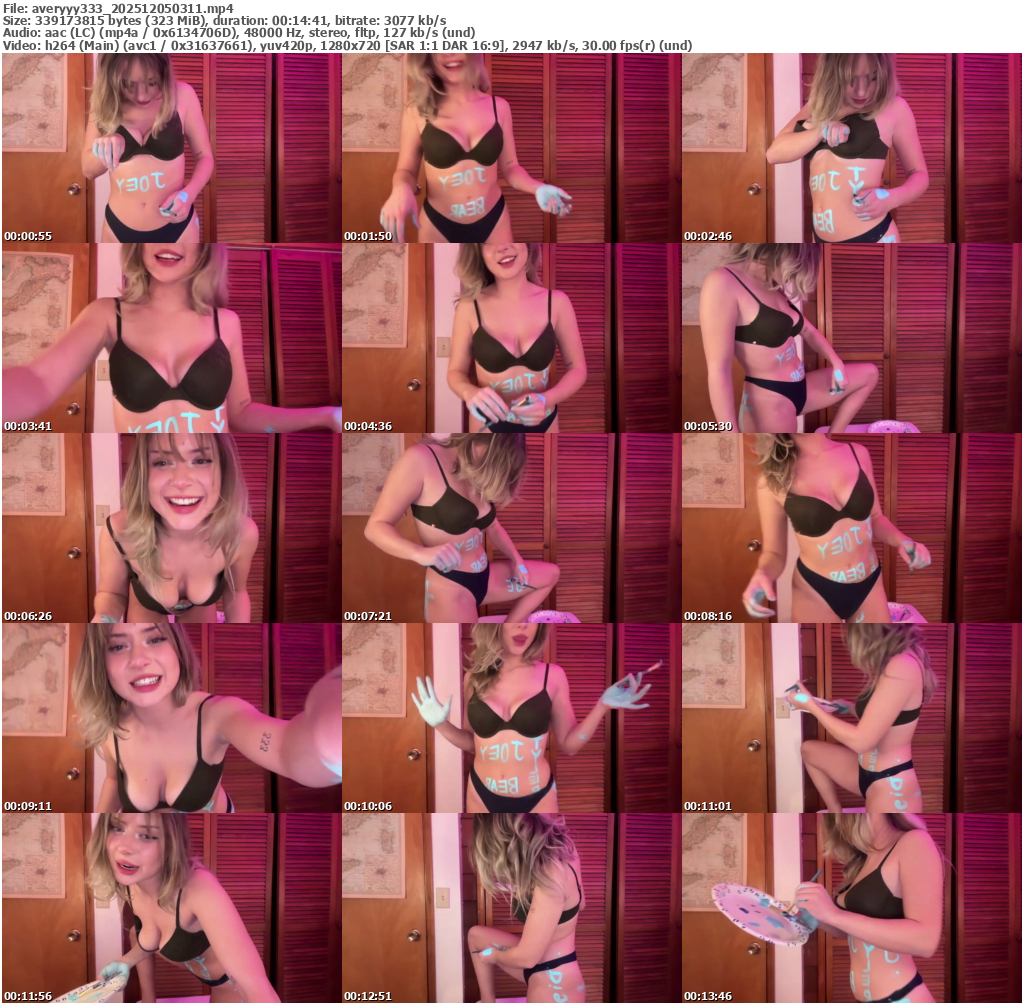The image size is (1024, 1003).
Task: Pick the preview frame at 00:07:21
Action: click(511, 528)
